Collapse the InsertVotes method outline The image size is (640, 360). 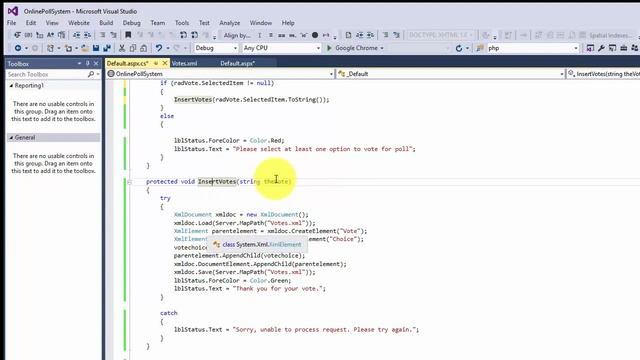(x=129, y=182)
